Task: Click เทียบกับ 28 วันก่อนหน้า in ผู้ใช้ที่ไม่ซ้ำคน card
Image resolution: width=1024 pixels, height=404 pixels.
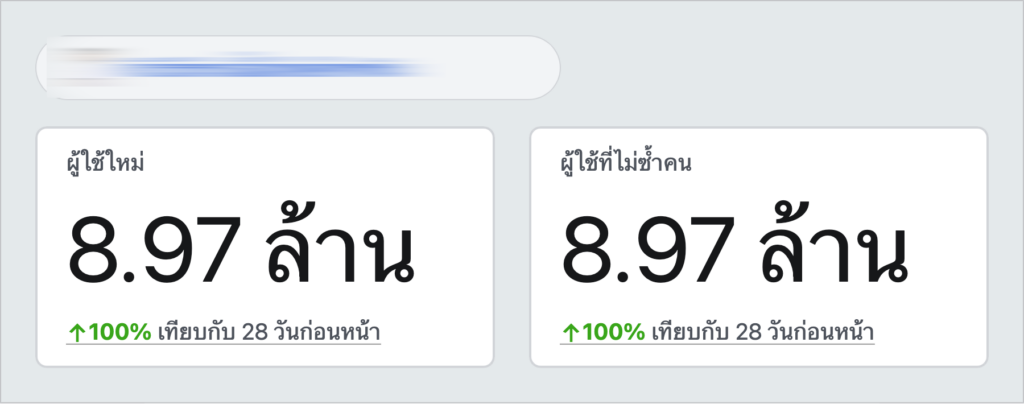Action: (x=762, y=332)
